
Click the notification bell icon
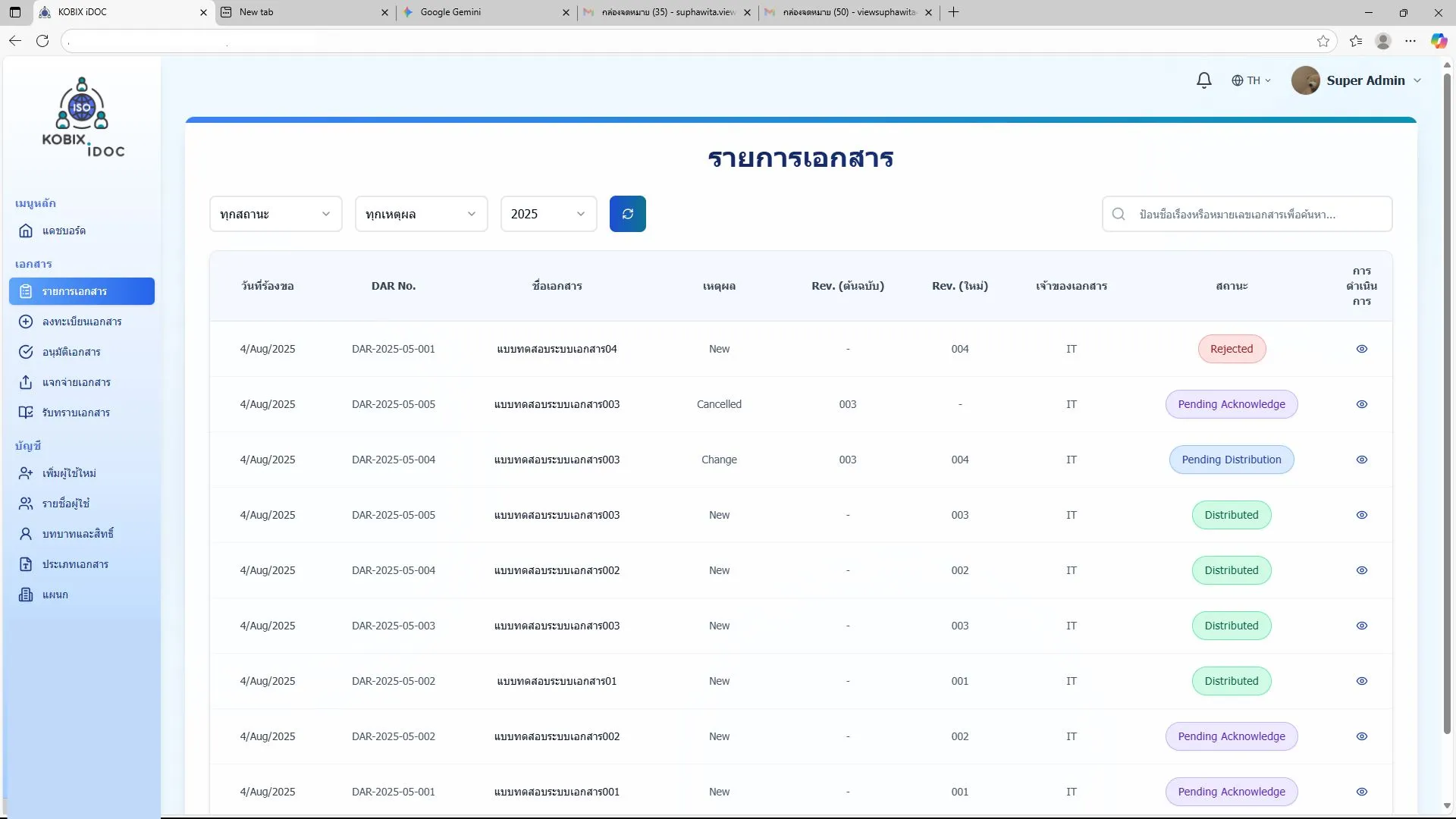point(1203,80)
